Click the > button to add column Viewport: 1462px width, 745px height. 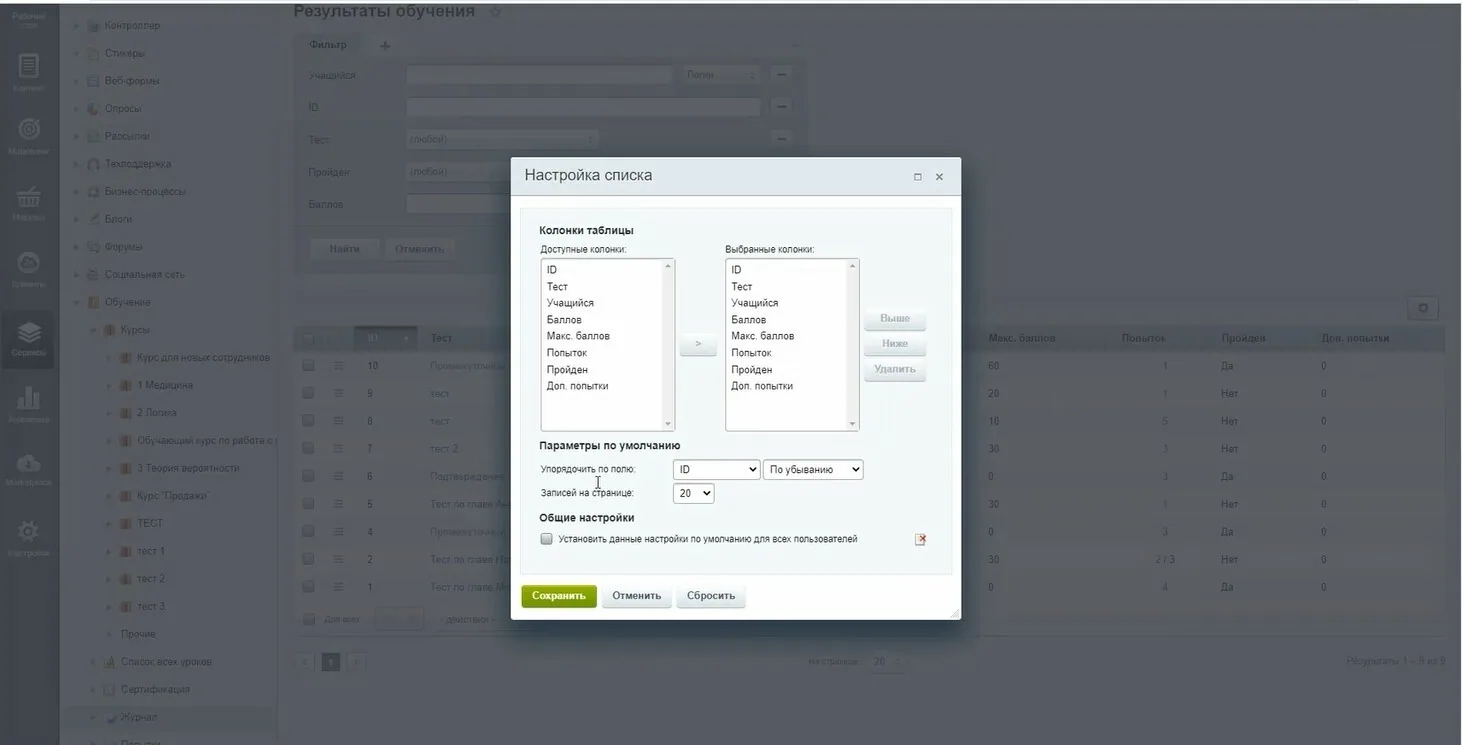698,344
